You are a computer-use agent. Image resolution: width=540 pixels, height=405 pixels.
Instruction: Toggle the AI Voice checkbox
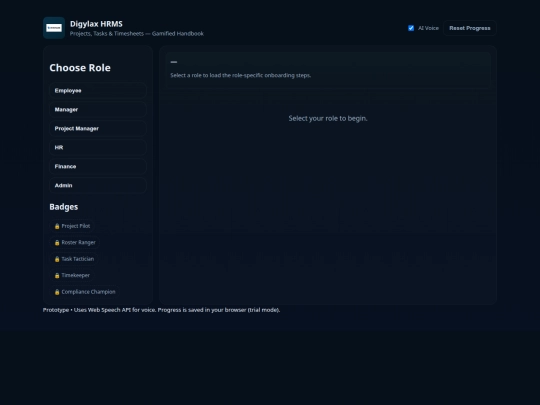411,28
